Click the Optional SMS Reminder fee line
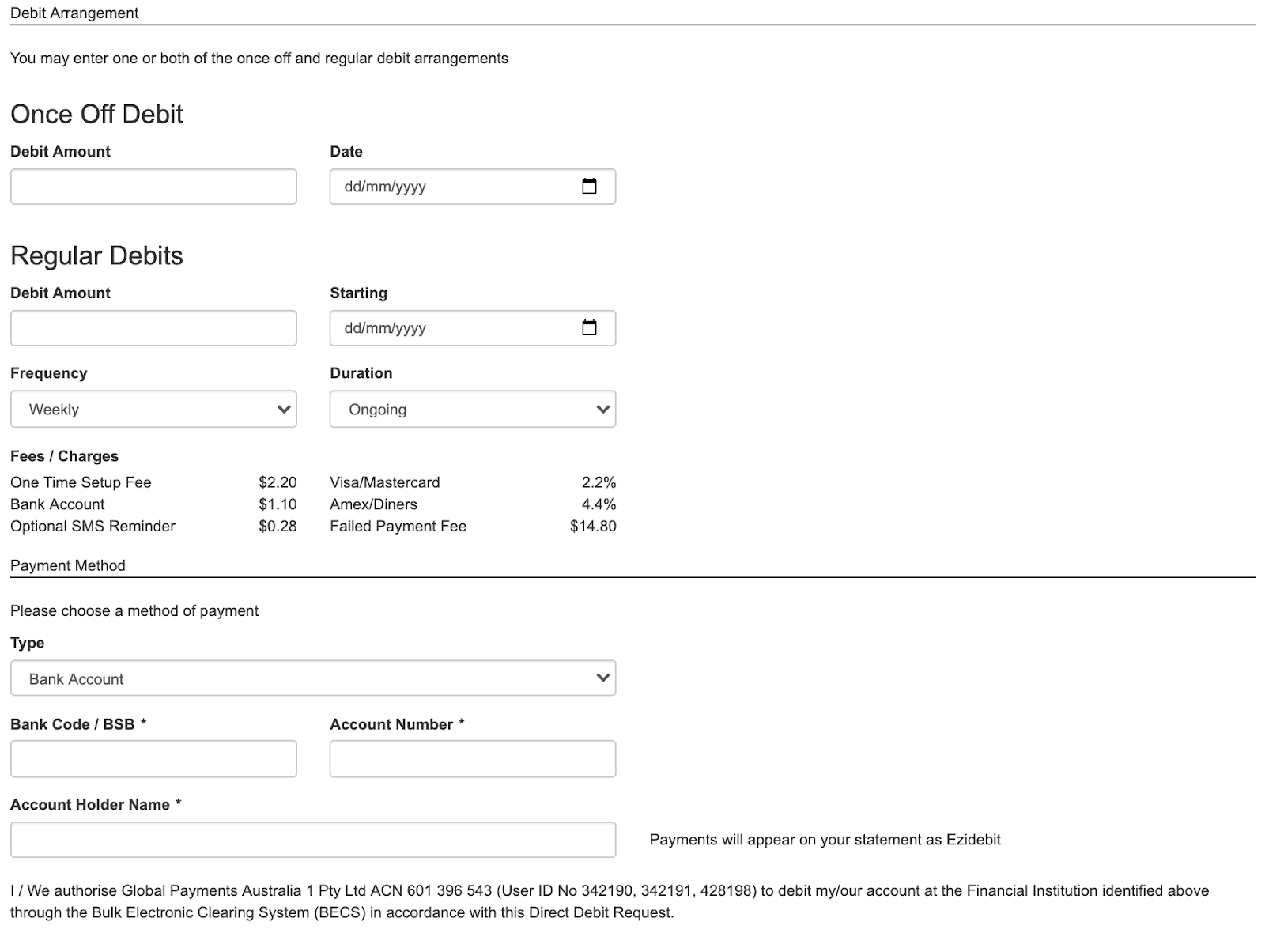This screenshot has height=952, width=1265. click(92, 526)
